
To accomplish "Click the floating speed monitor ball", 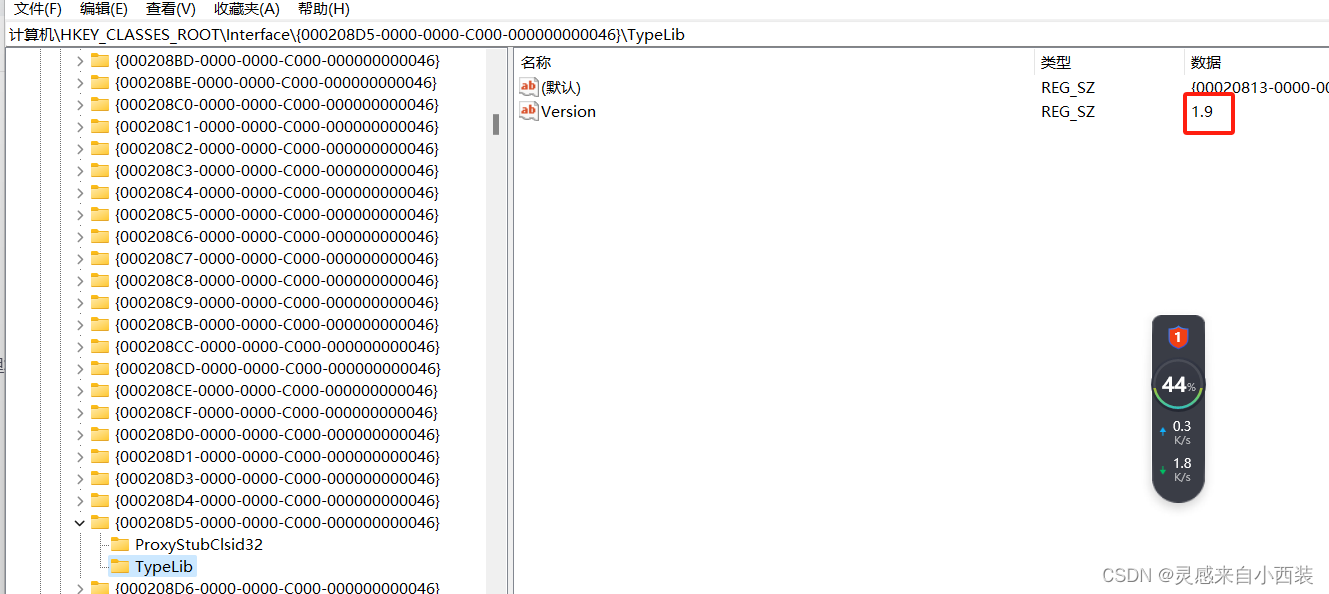I will click(1177, 385).
